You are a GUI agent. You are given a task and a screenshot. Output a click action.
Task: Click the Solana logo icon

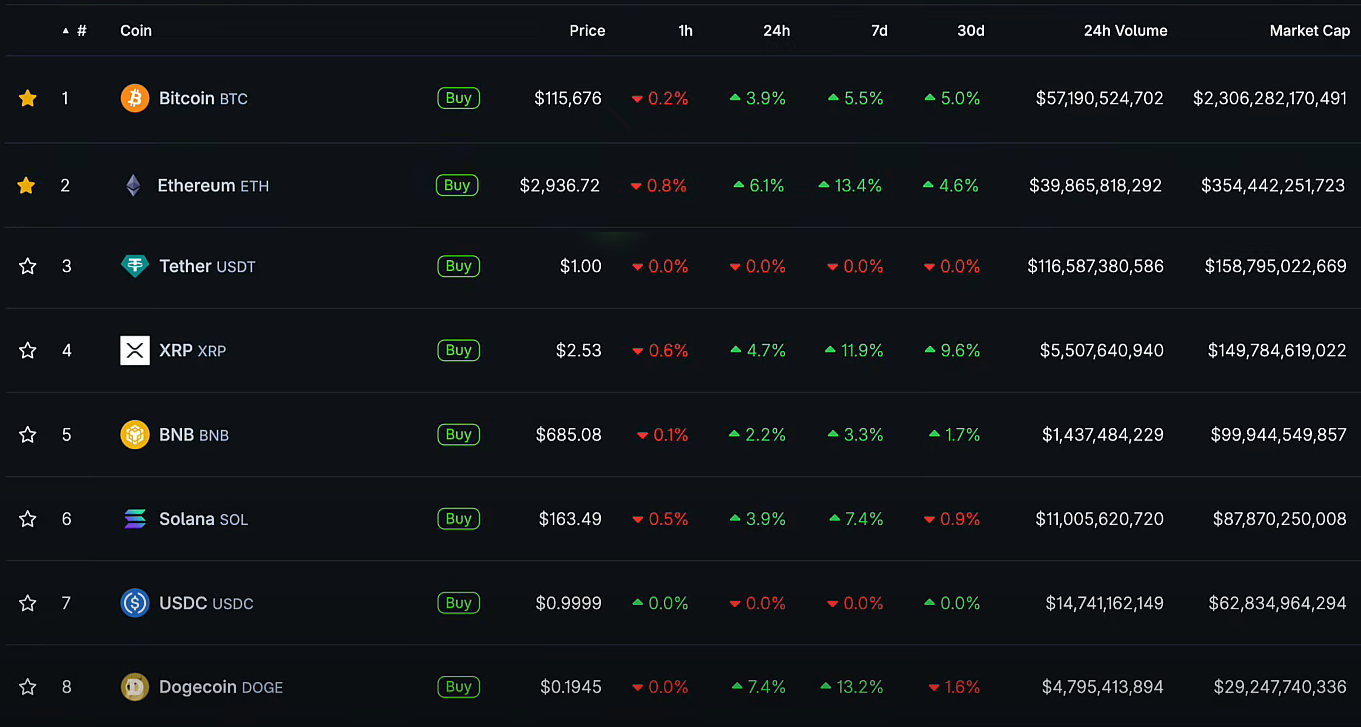(x=135, y=519)
